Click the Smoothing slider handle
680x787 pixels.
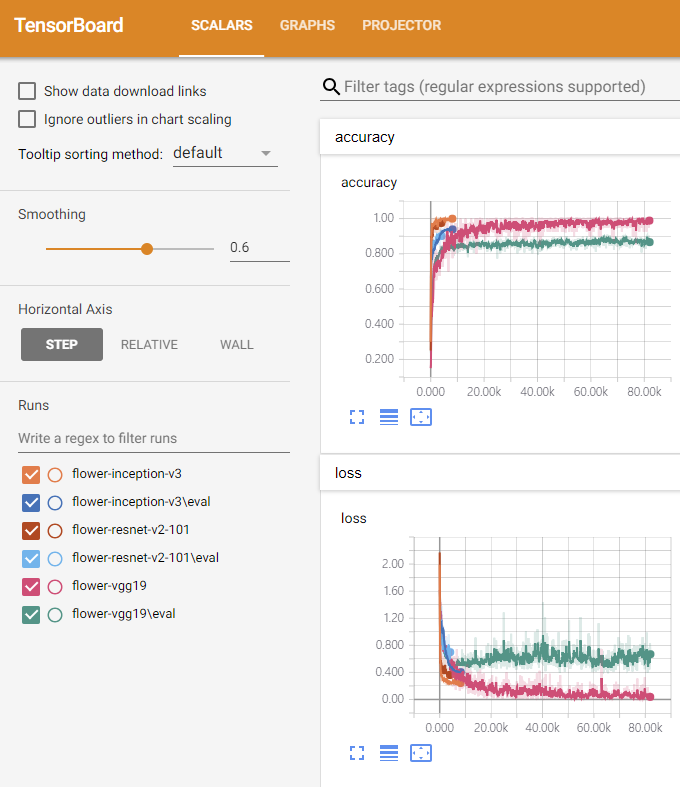147,249
